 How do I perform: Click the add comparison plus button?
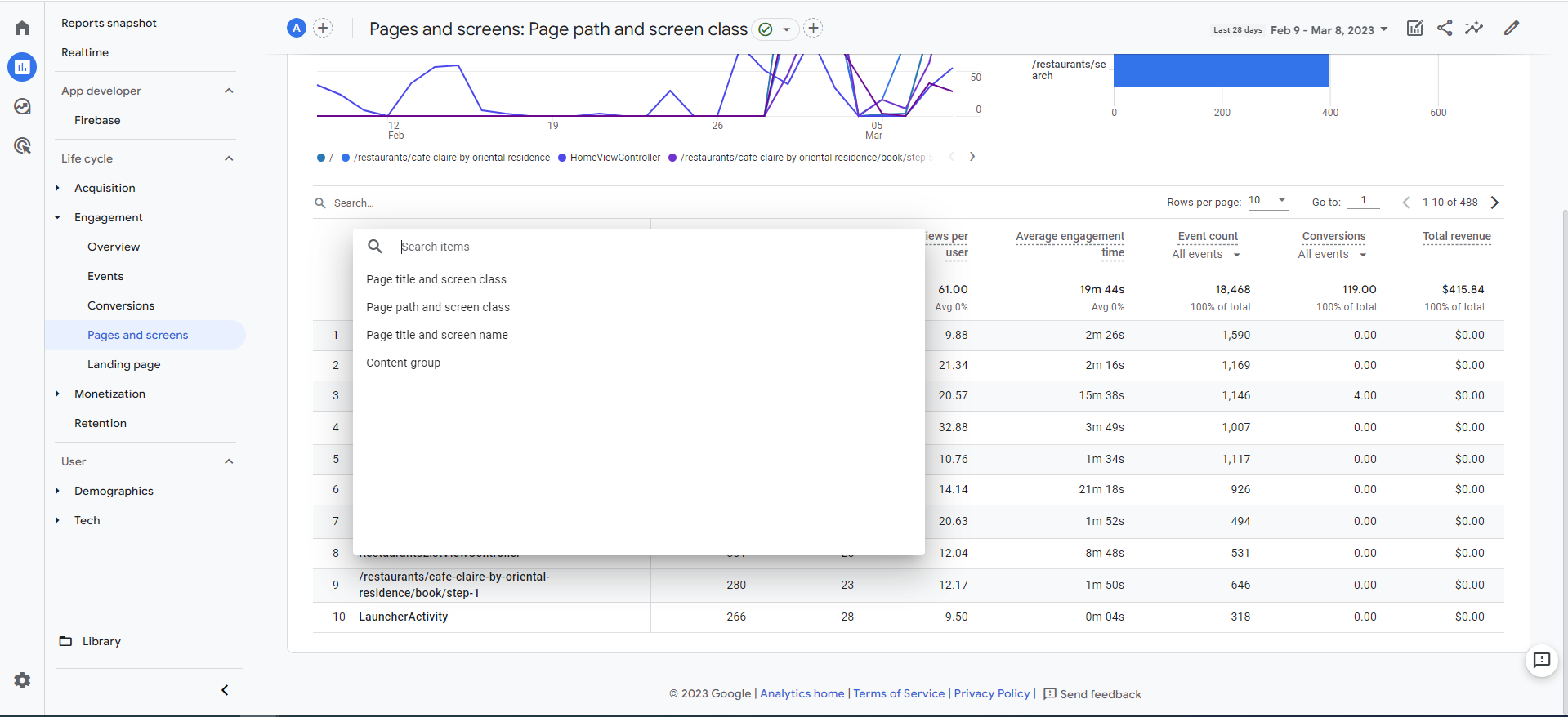point(324,29)
